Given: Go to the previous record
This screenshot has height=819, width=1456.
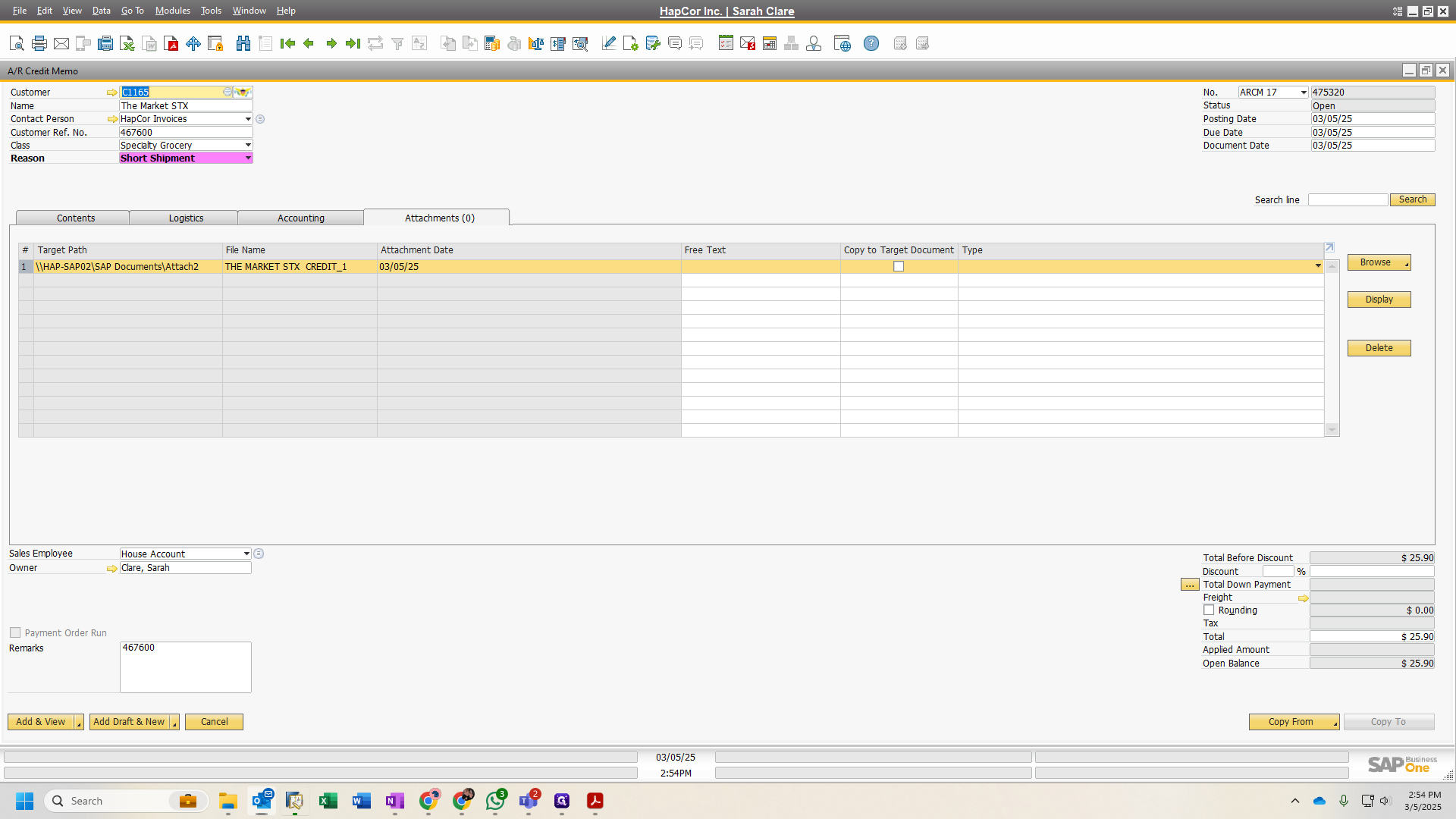Looking at the screenshot, I should 309,43.
